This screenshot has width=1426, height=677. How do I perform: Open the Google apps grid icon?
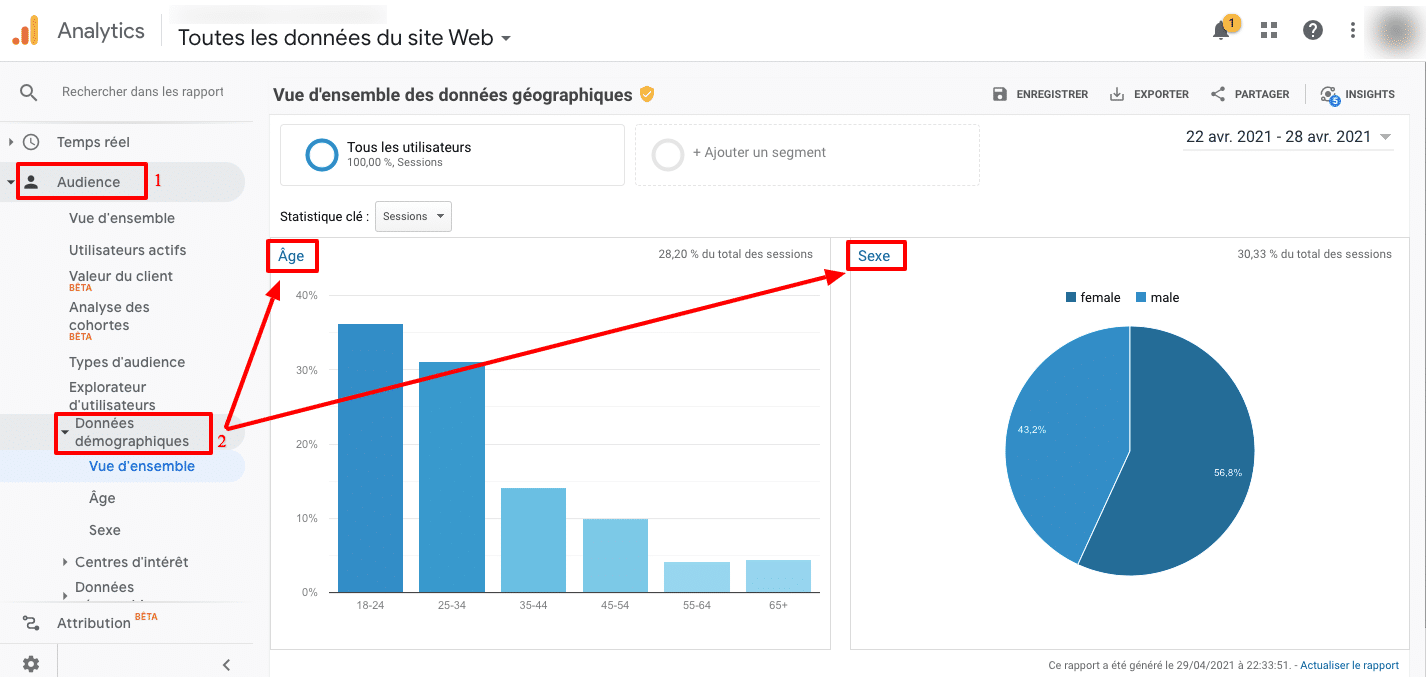(x=1269, y=31)
